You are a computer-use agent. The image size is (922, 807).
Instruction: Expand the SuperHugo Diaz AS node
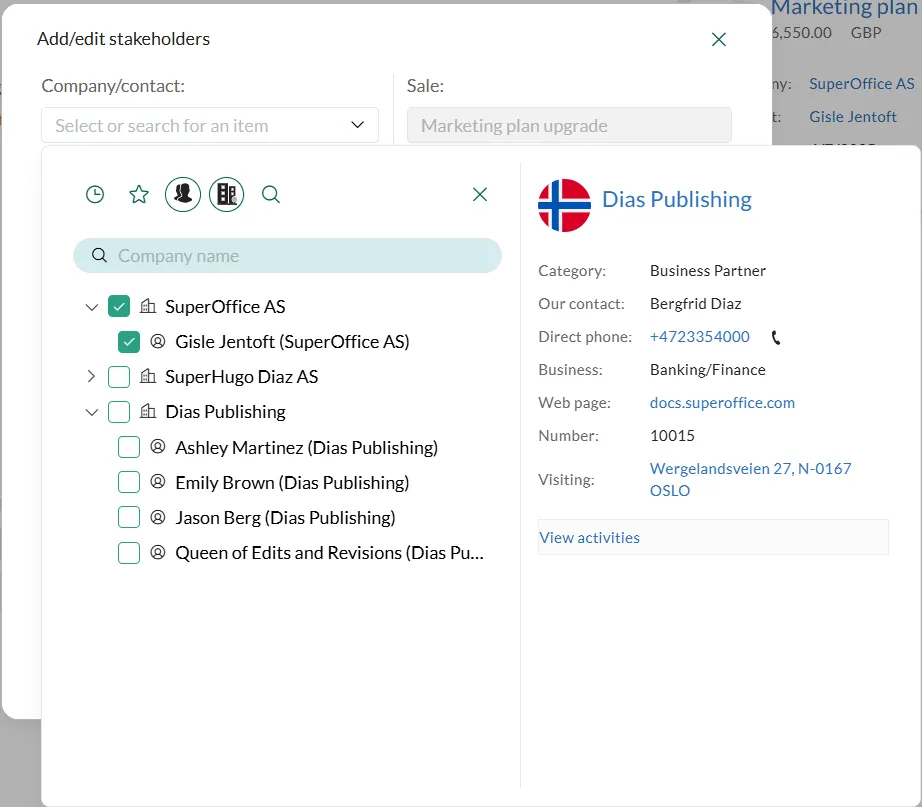(x=91, y=377)
